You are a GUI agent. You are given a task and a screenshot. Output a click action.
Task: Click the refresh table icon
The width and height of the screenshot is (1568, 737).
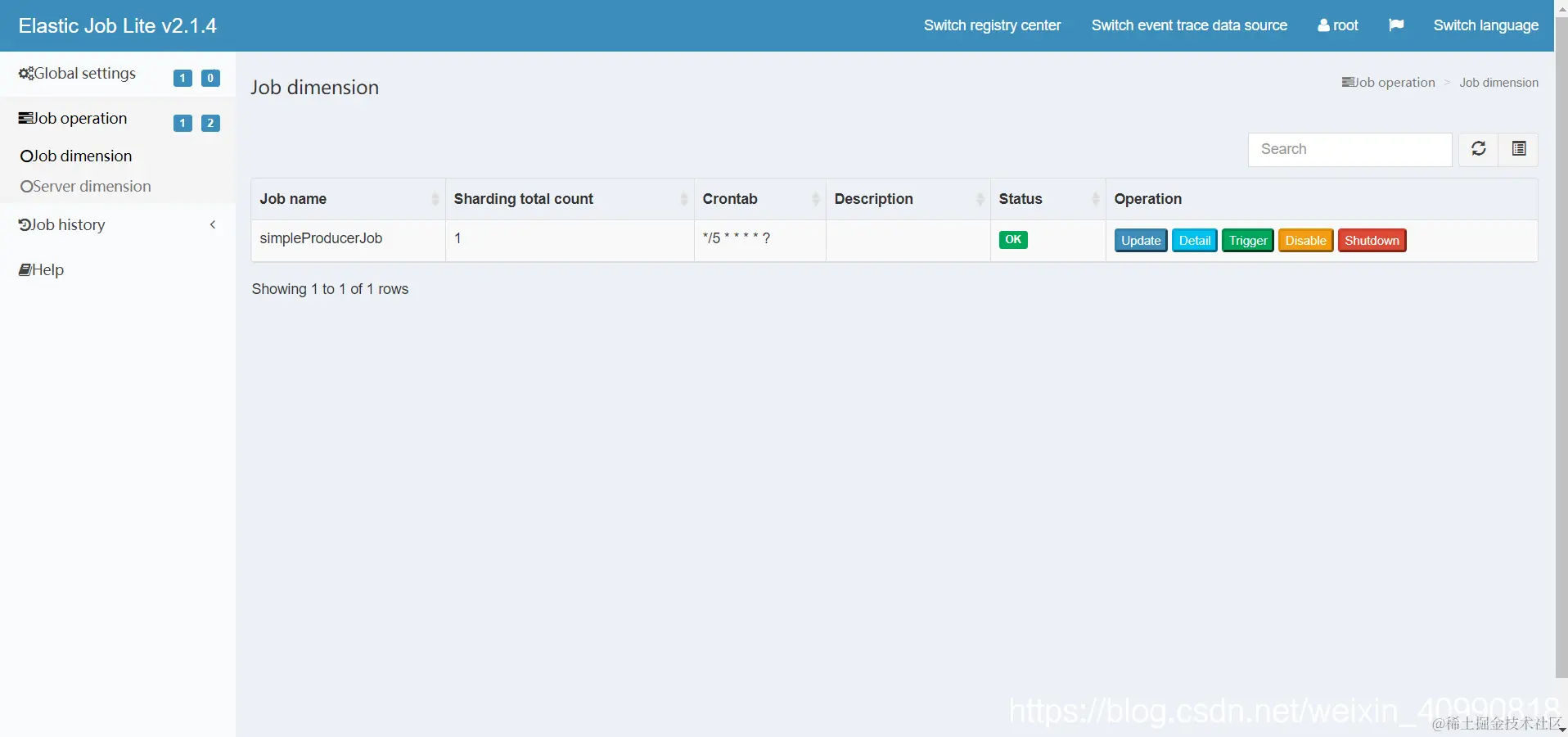pyautogui.click(x=1478, y=149)
